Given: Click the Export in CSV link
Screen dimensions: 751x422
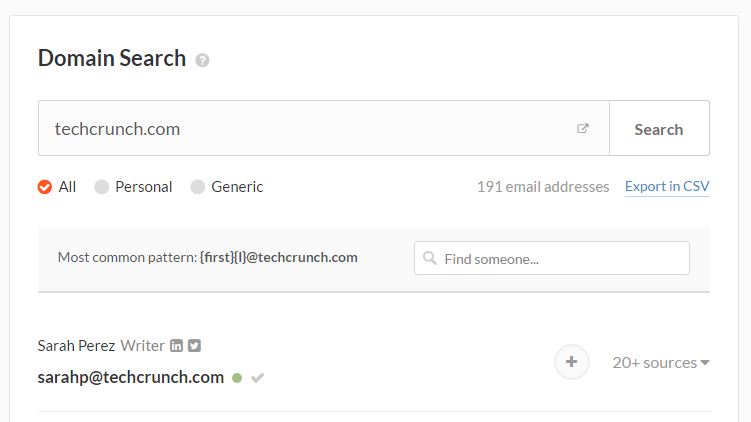Looking at the screenshot, I should point(667,186).
